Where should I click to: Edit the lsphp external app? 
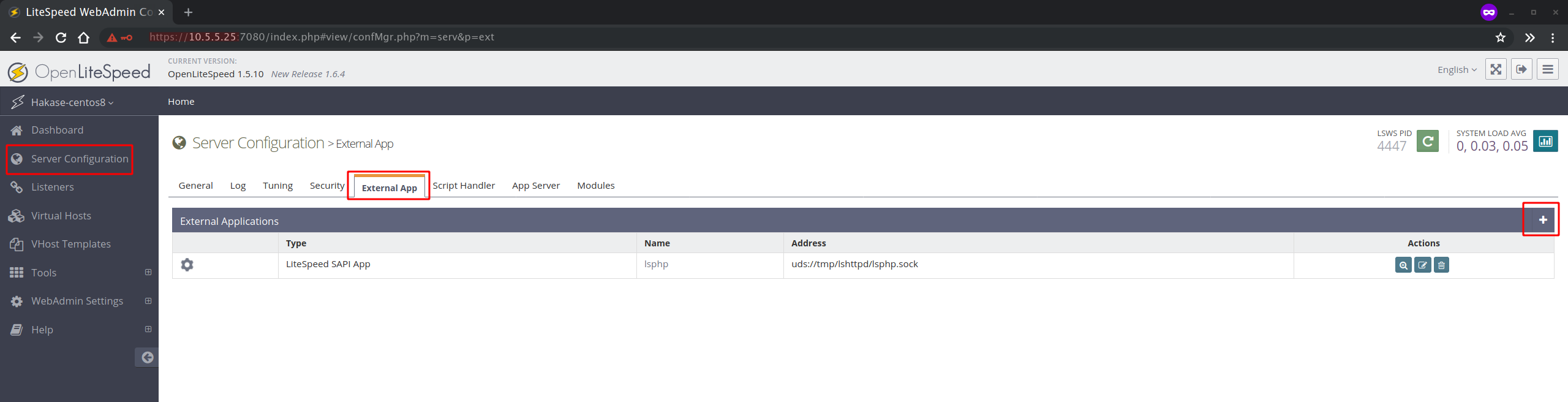pos(1422,265)
